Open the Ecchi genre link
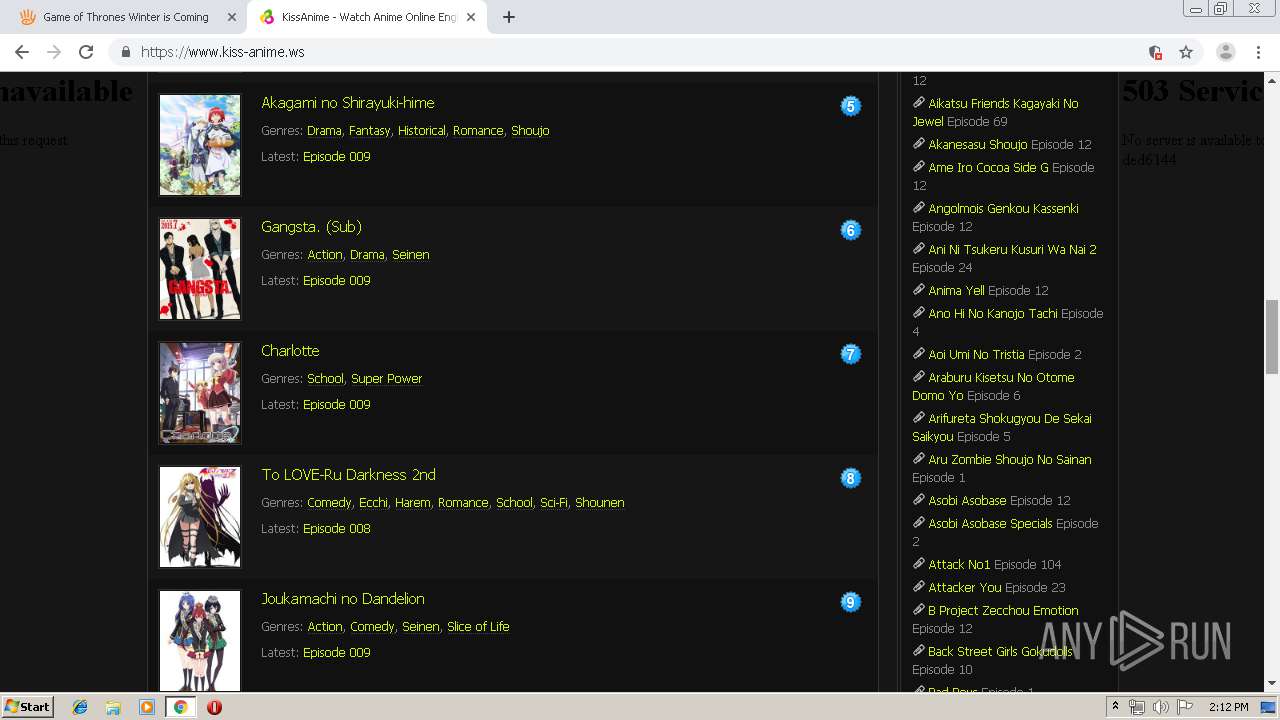Viewport: 1280px width, 720px height. click(x=373, y=503)
